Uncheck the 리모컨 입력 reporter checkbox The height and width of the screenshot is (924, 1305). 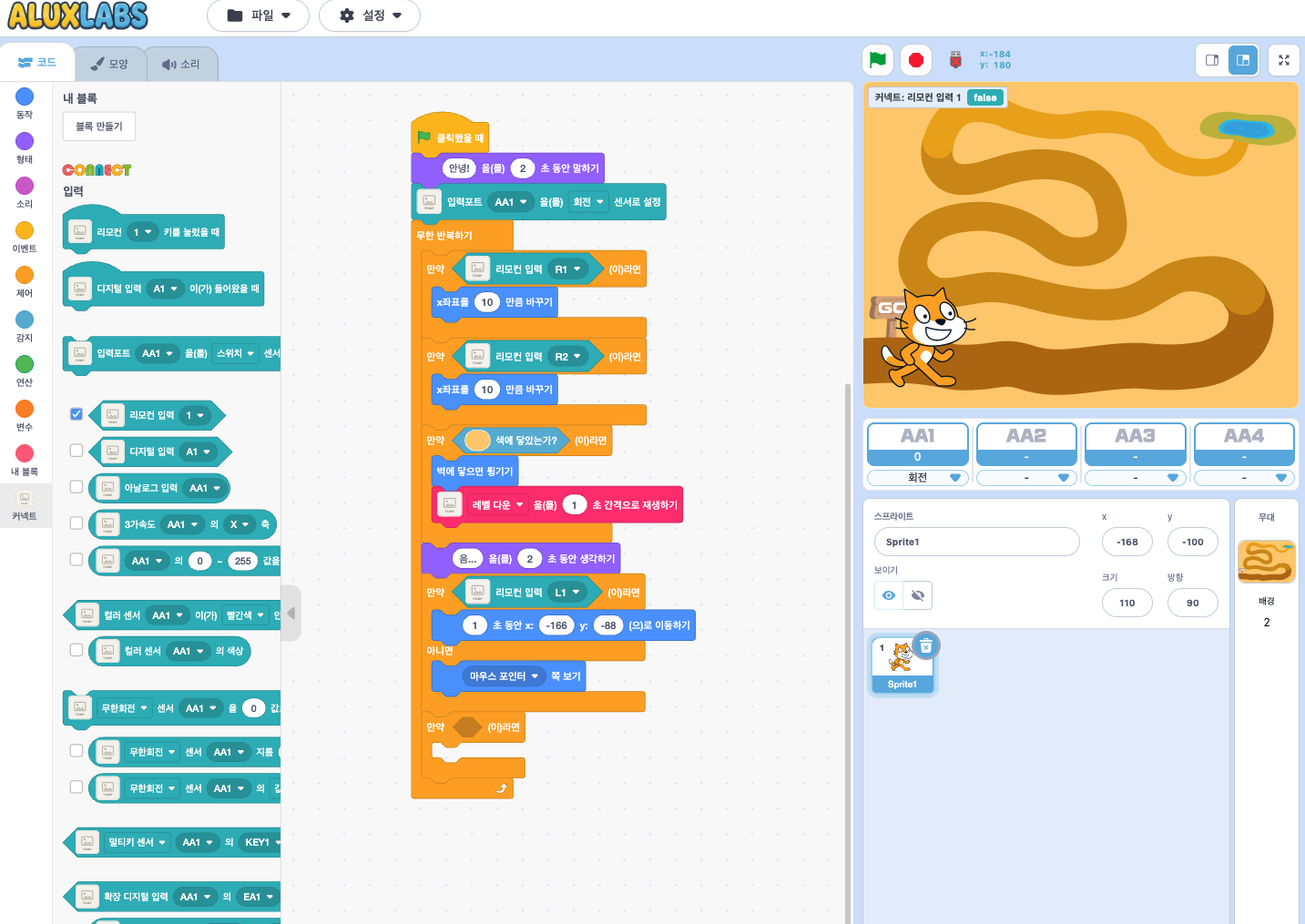(x=76, y=414)
